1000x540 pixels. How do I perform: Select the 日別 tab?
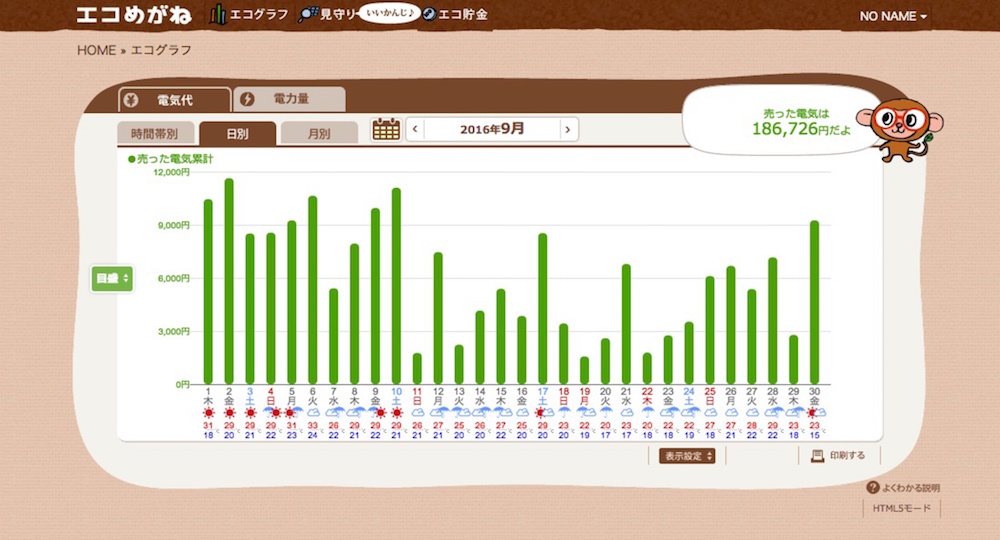click(x=237, y=133)
